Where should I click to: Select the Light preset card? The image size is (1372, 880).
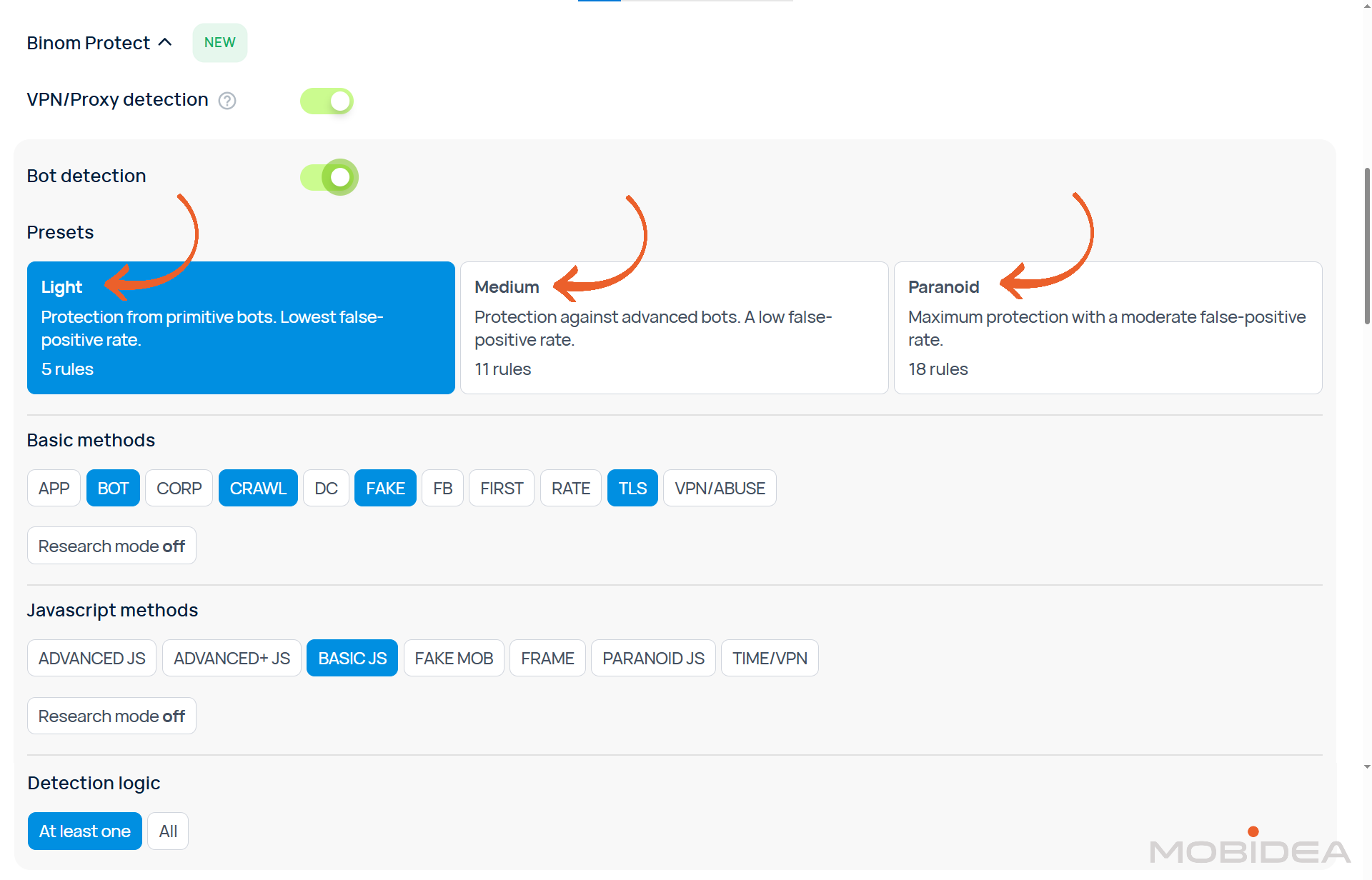241,328
